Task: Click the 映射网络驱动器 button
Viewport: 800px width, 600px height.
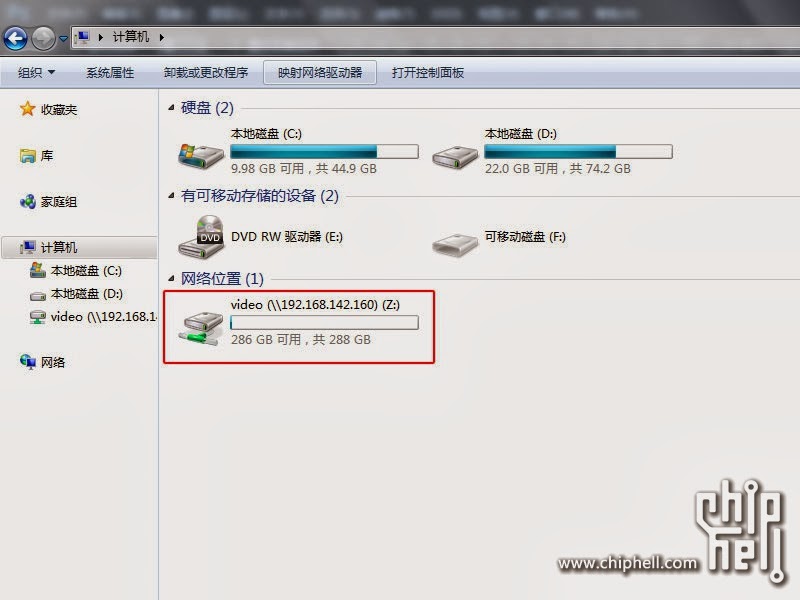Action: click(320, 72)
